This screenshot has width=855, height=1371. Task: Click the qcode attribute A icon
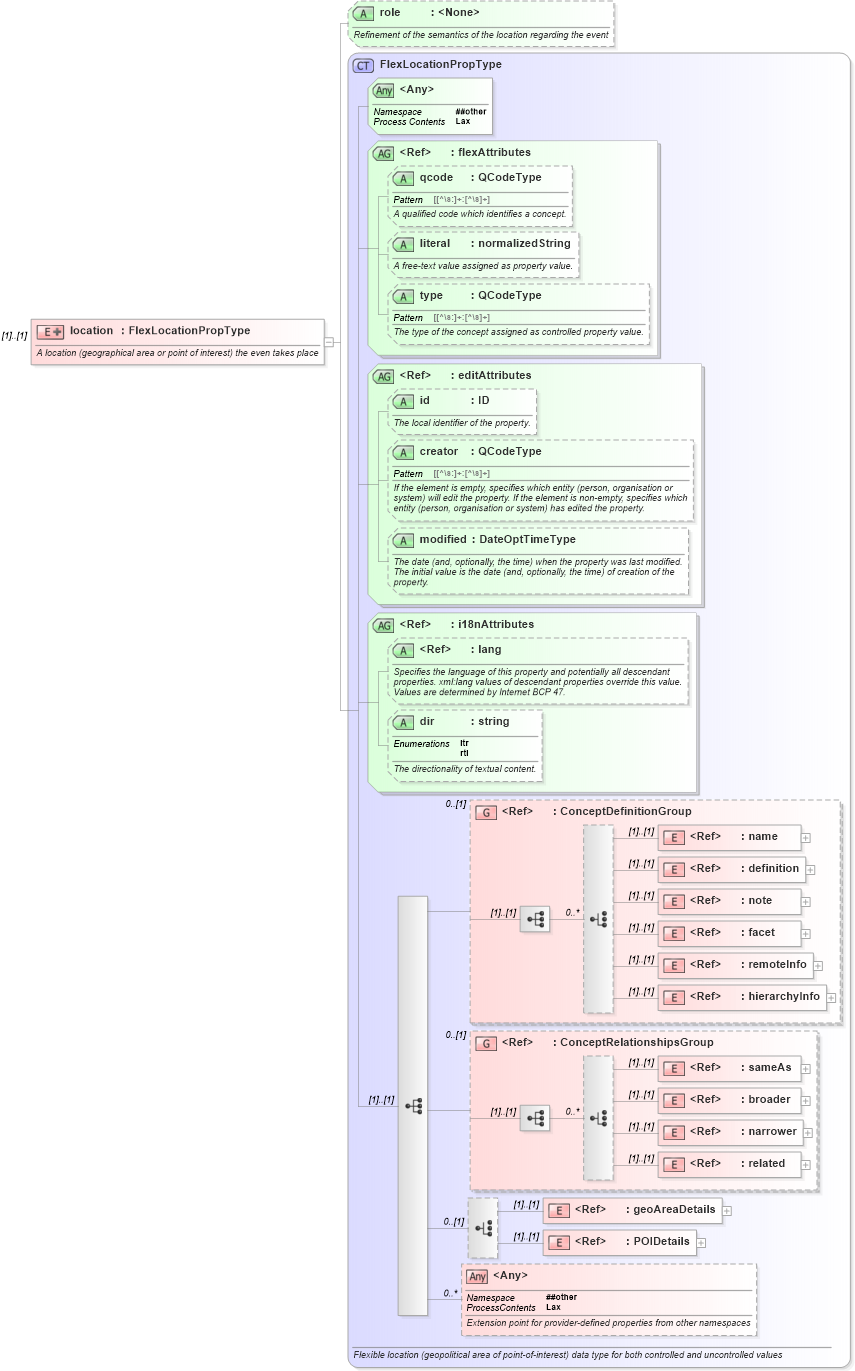pyautogui.click(x=403, y=178)
